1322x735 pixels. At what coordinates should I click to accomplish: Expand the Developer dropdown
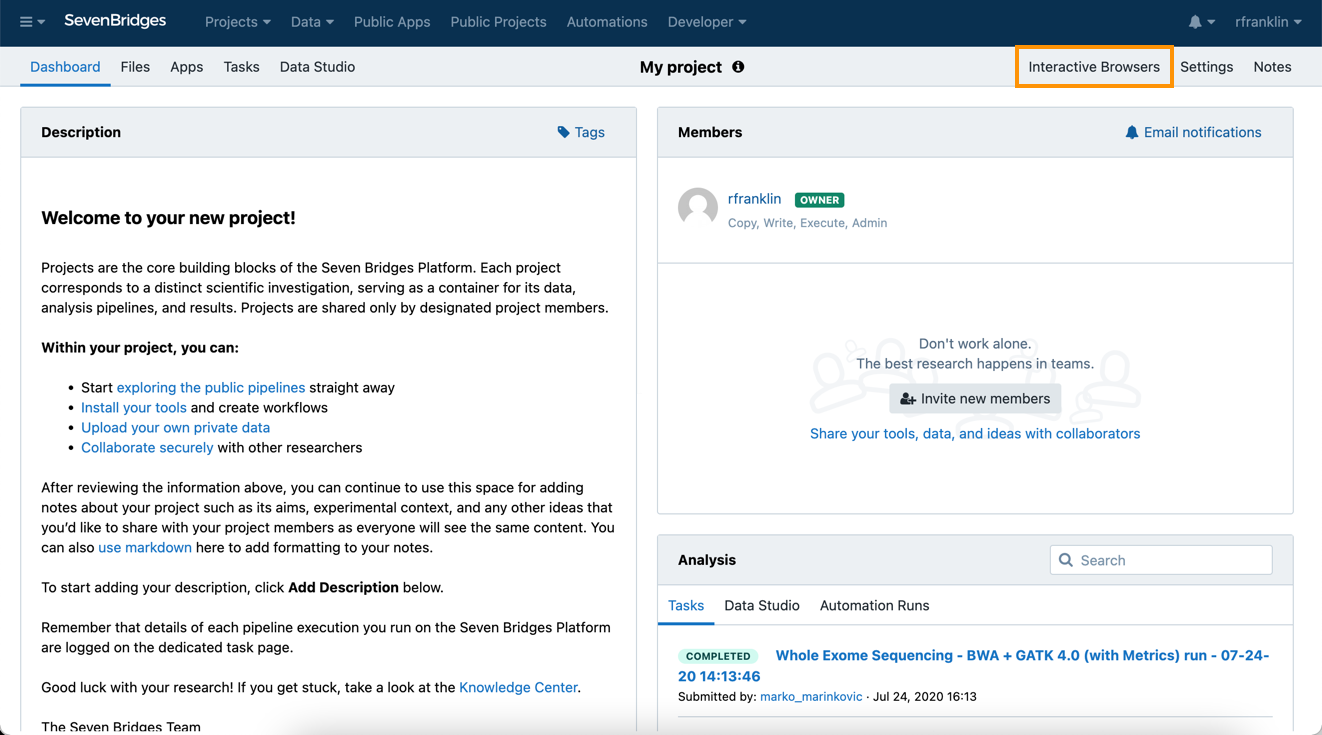tap(707, 22)
